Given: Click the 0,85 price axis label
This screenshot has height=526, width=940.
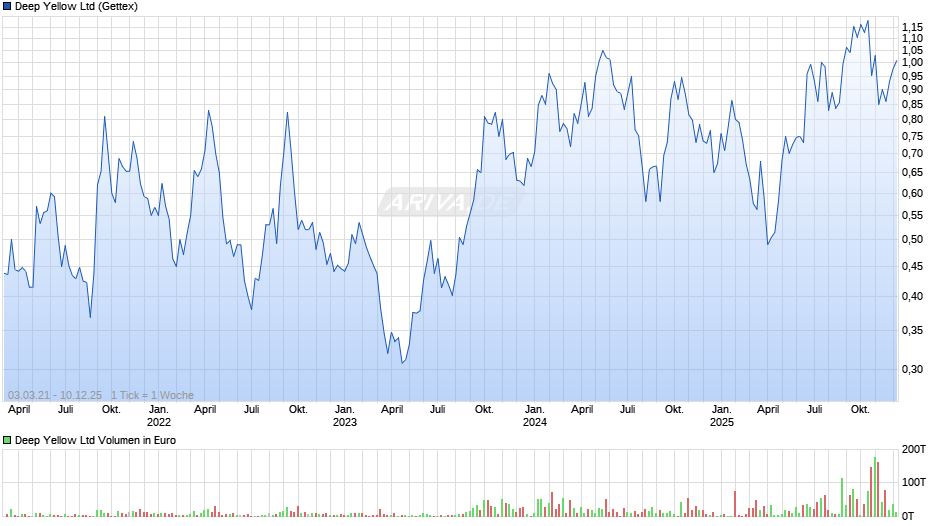Looking at the screenshot, I should pyautogui.click(x=912, y=104).
